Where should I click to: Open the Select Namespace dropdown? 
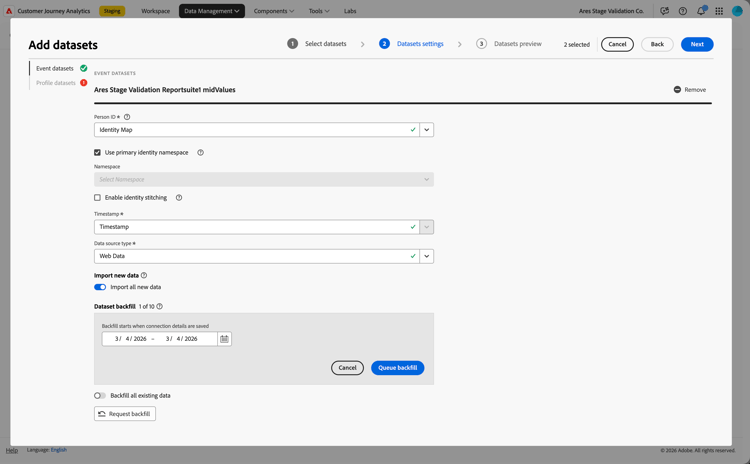tap(264, 179)
